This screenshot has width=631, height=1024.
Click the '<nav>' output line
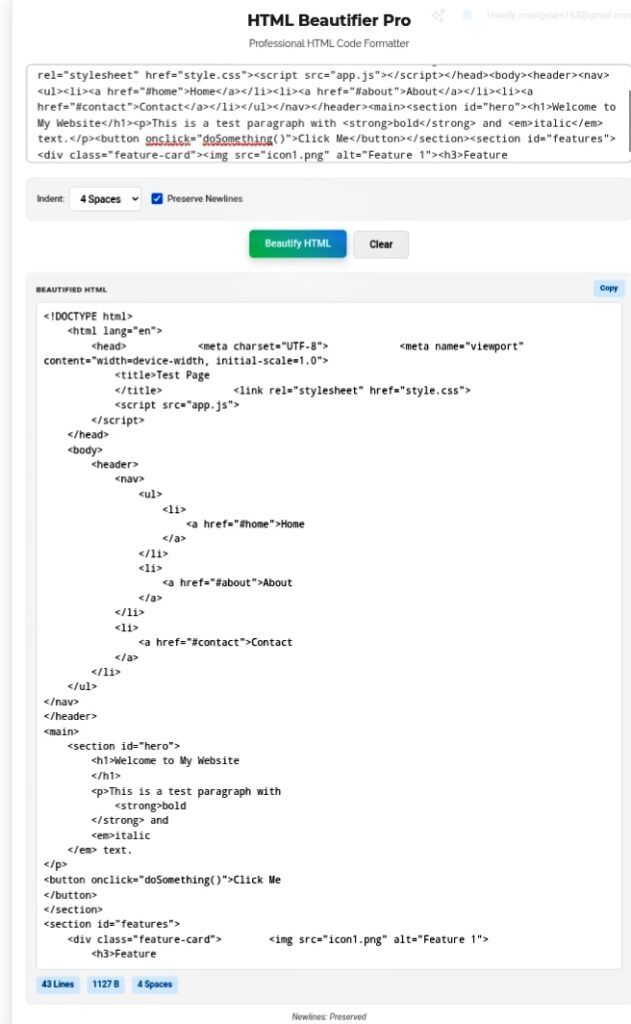tap(129, 479)
